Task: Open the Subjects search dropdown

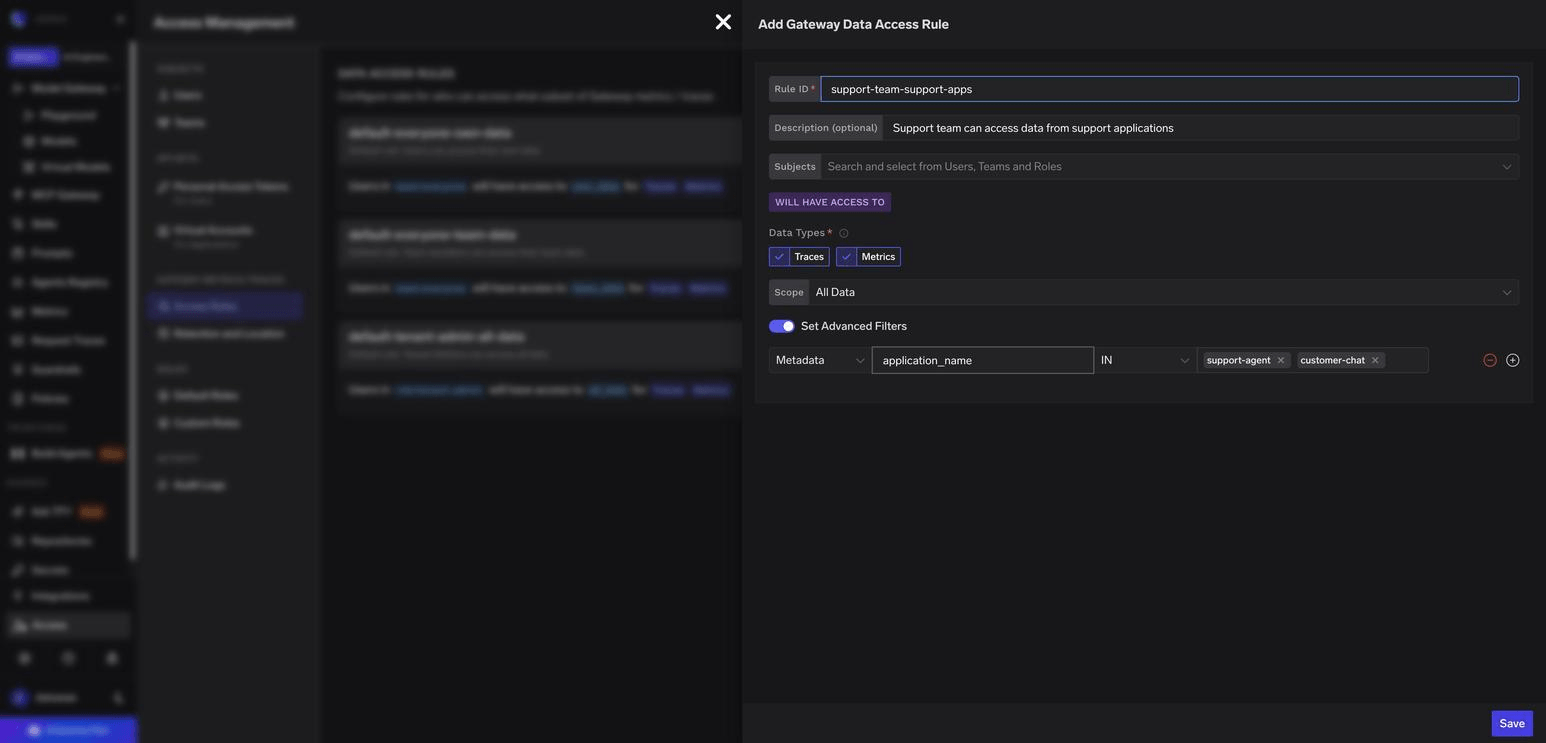Action: click(x=1169, y=167)
